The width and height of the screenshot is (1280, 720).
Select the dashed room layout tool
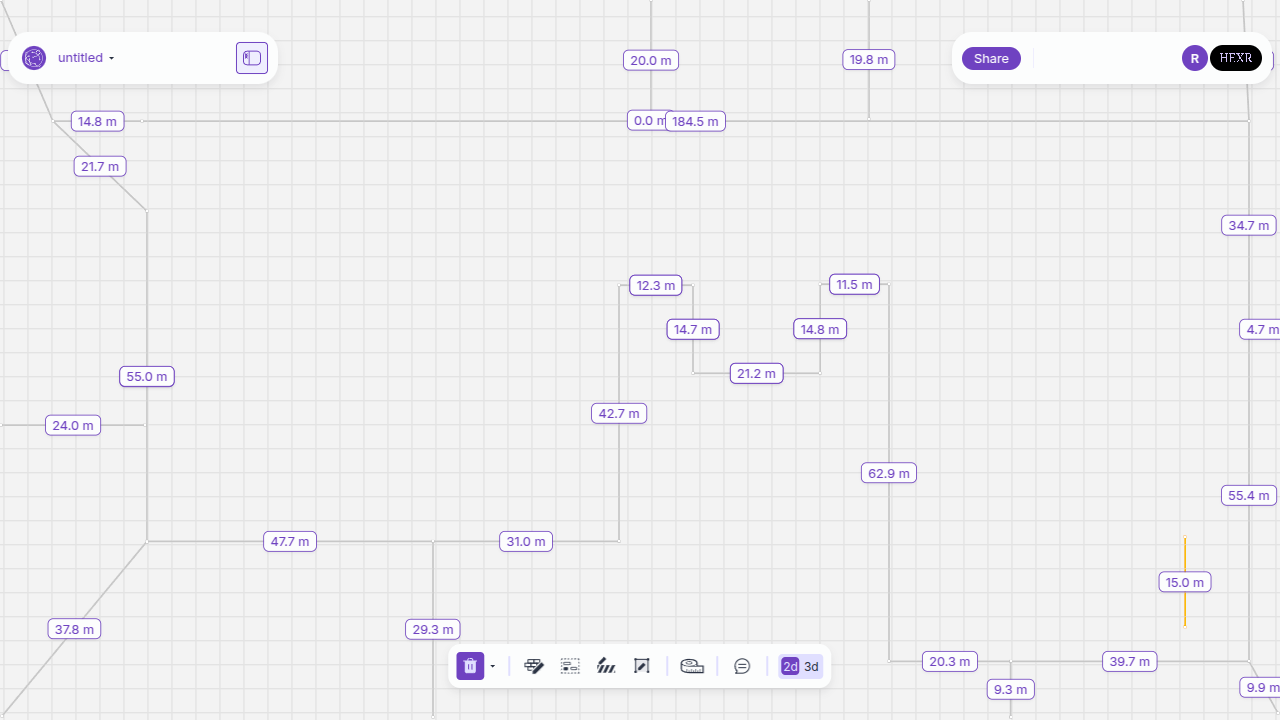point(570,666)
